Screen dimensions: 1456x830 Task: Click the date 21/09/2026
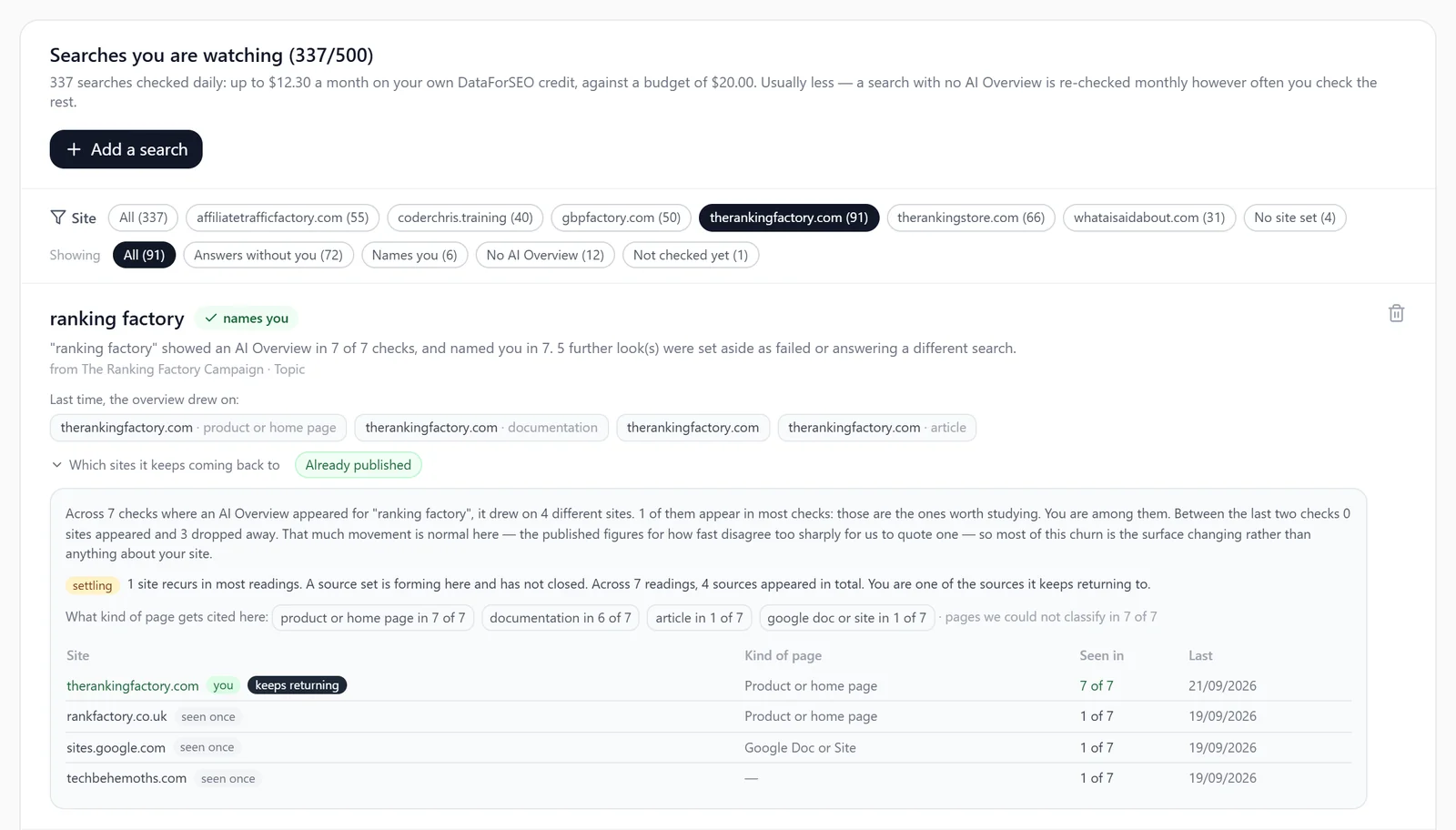(x=1222, y=685)
